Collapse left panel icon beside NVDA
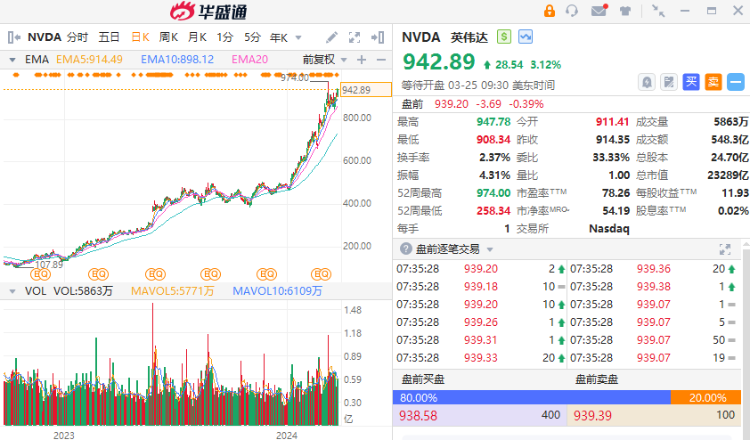Screen dimensions: 750x440 click(14, 37)
